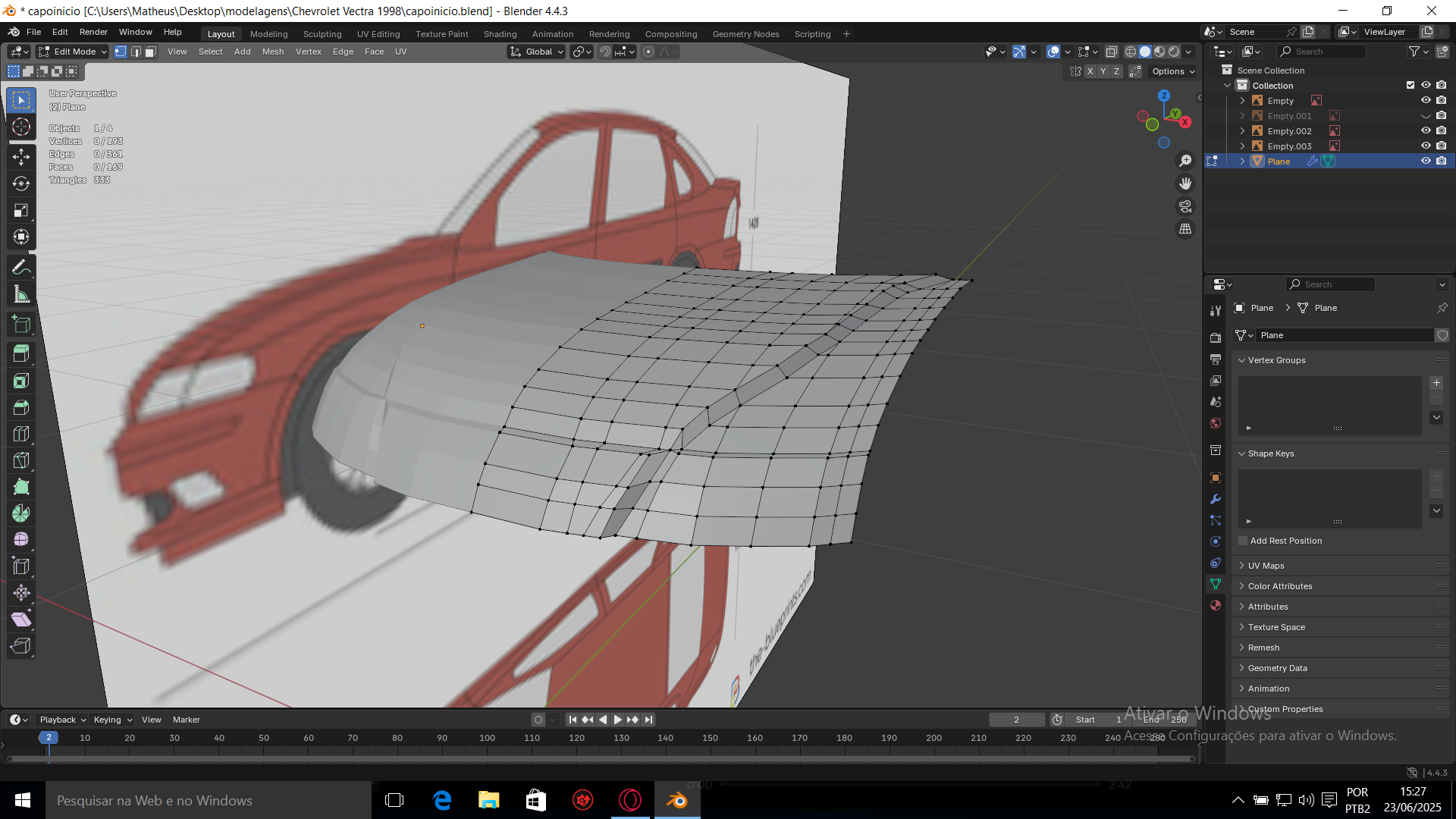1456x819 pixels.
Task: Click the Options button in viewport header
Action: [x=1172, y=71]
